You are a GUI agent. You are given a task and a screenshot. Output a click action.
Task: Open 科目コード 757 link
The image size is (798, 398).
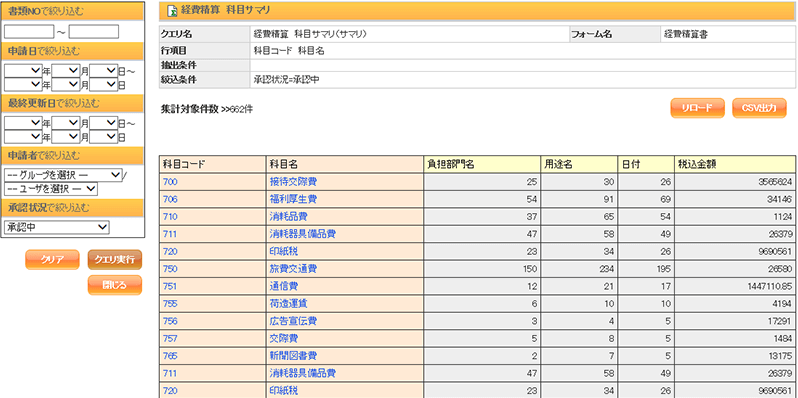(x=170, y=338)
